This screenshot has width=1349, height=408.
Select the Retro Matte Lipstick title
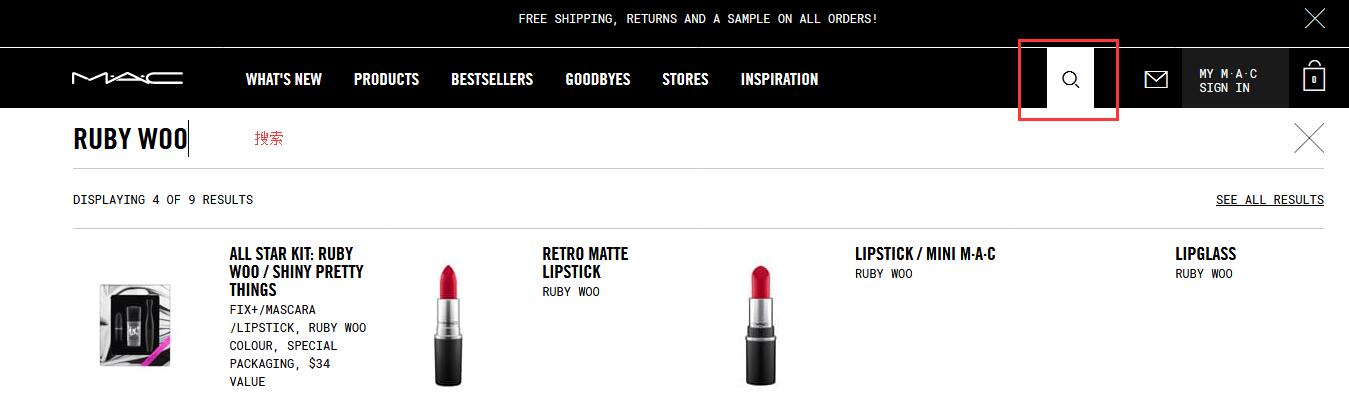tap(585, 263)
